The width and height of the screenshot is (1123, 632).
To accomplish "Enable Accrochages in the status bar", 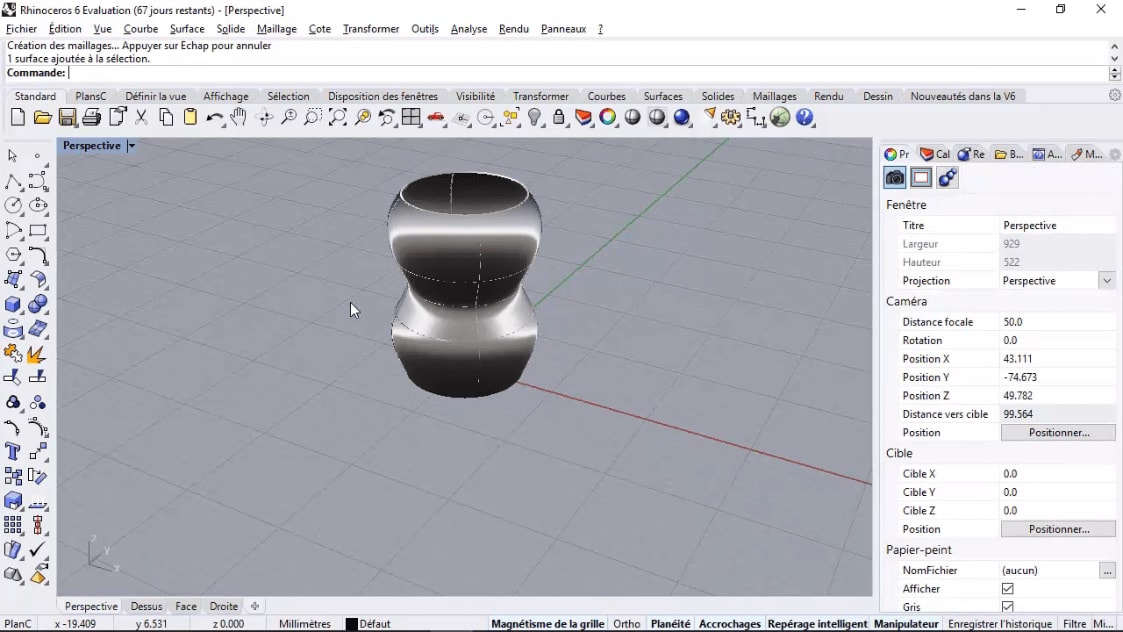I will pyautogui.click(x=730, y=622).
